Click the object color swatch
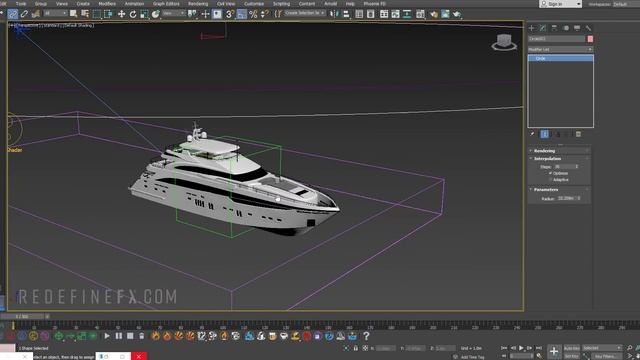640x360 pixels. (590, 39)
